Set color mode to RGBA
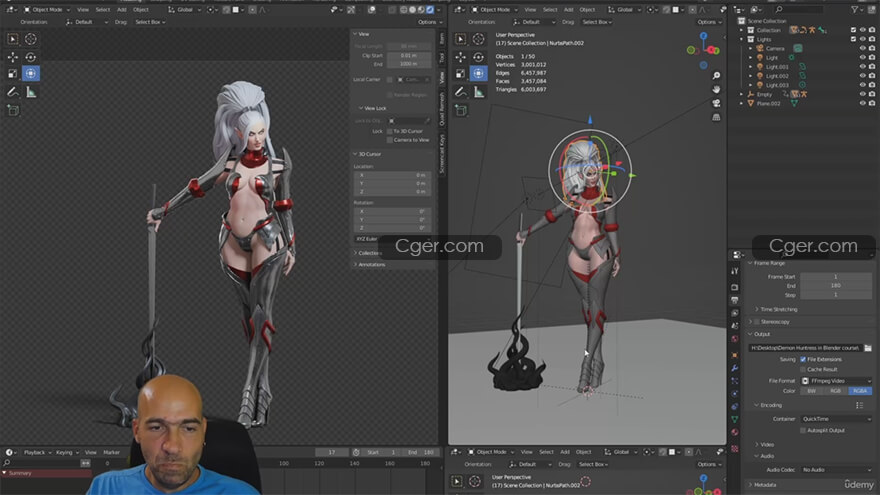 (x=860, y=391)
